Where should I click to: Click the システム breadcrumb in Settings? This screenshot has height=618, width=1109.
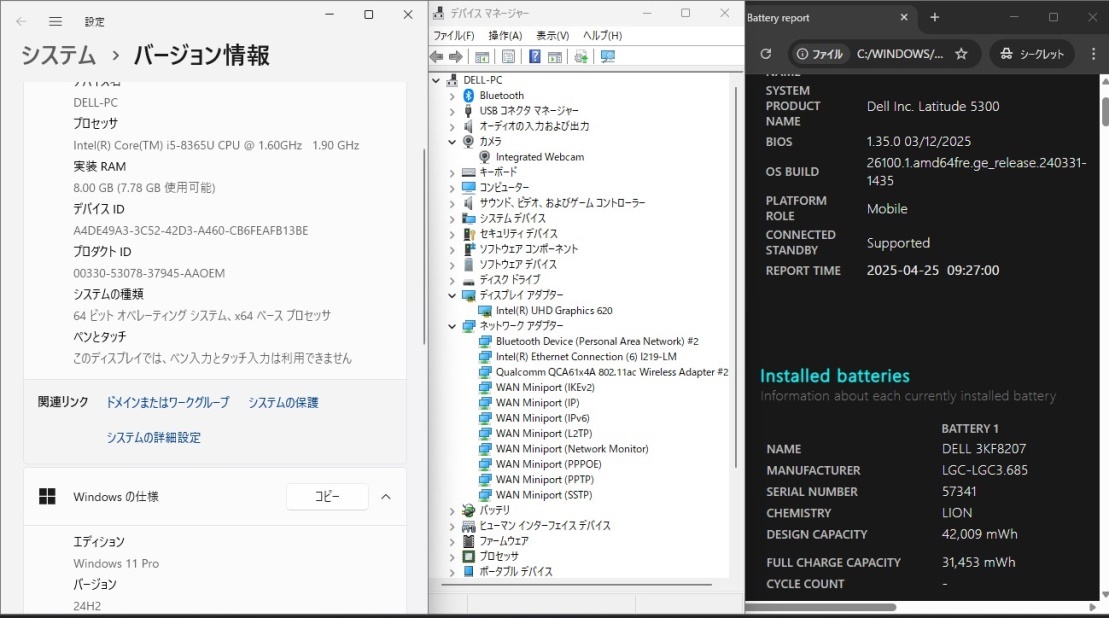point(58,55)
